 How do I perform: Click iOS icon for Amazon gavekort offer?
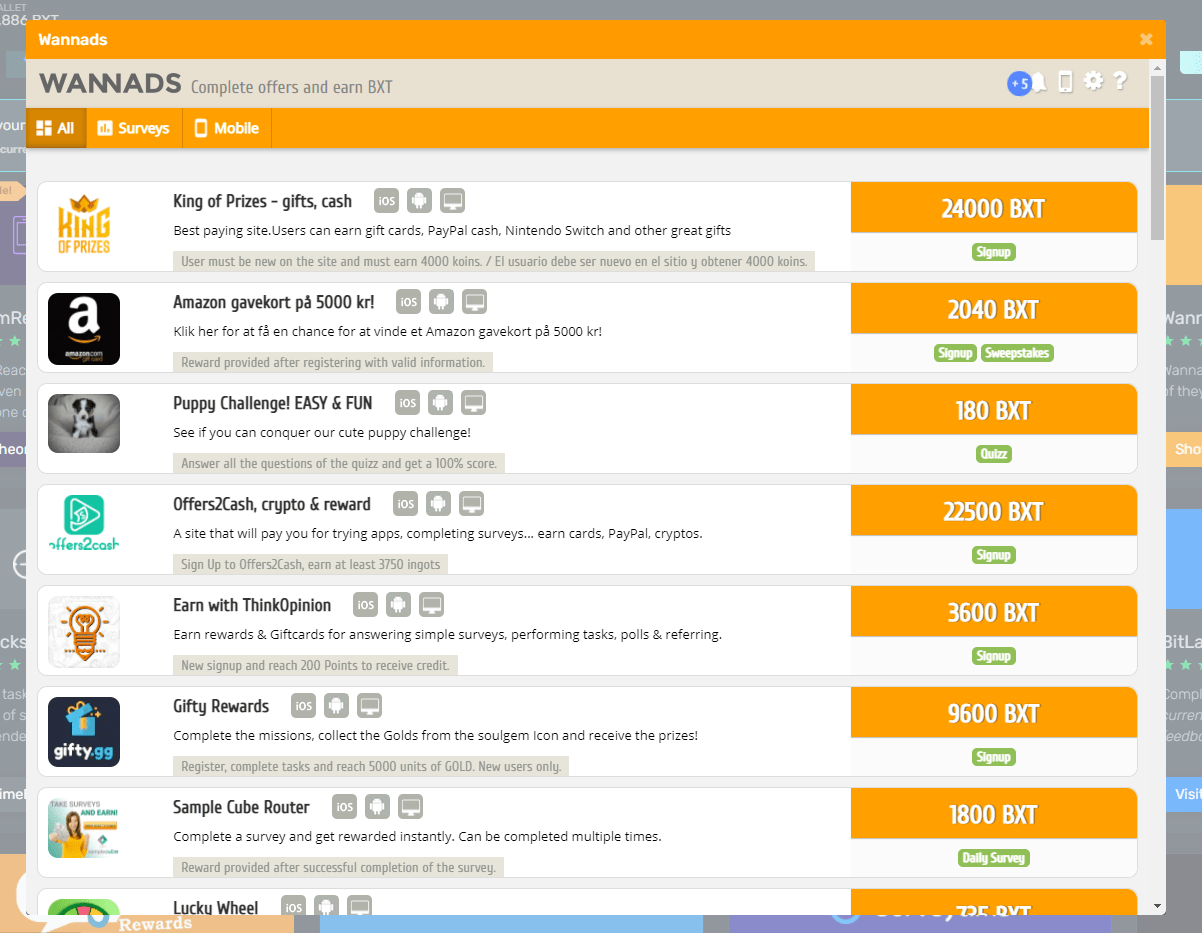tap(409, 302)
